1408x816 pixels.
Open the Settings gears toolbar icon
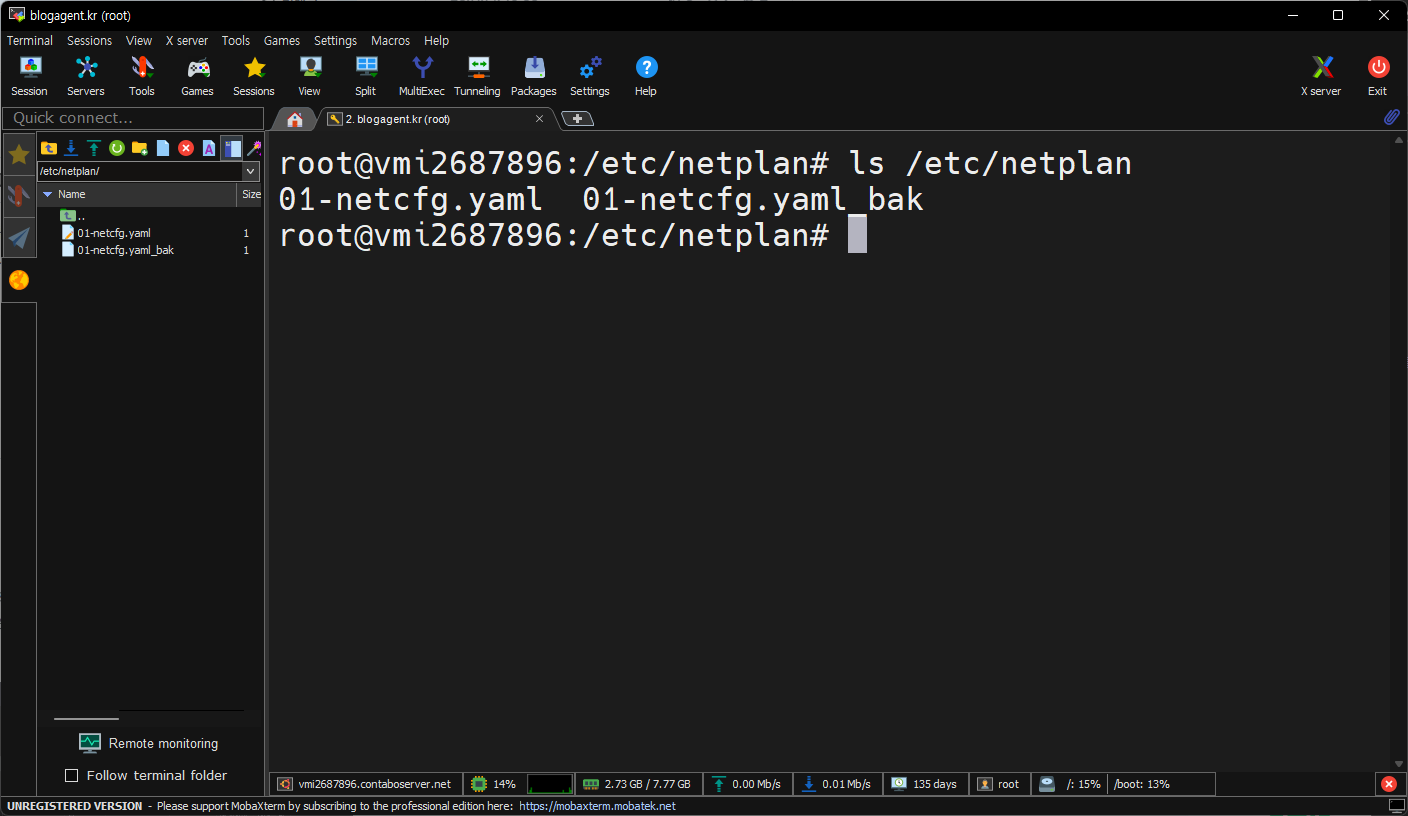[x=590, y=76]
